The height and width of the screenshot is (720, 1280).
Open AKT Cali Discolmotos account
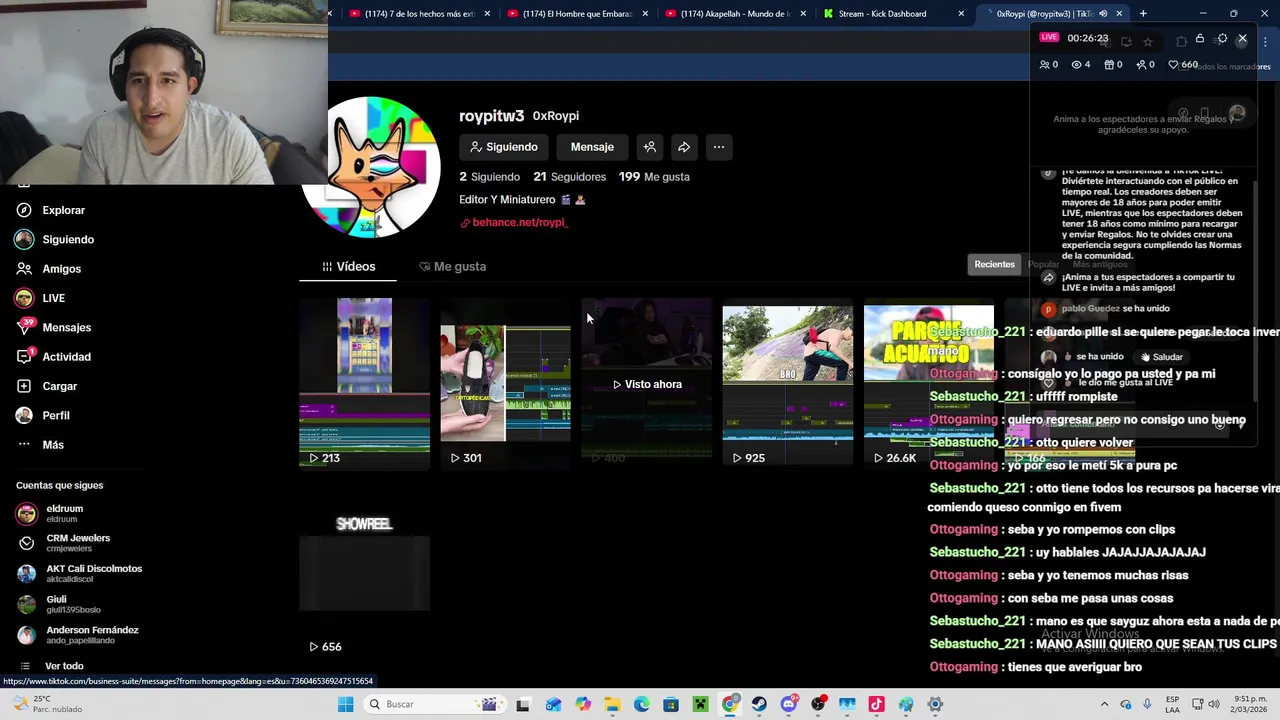click(79, 574)
